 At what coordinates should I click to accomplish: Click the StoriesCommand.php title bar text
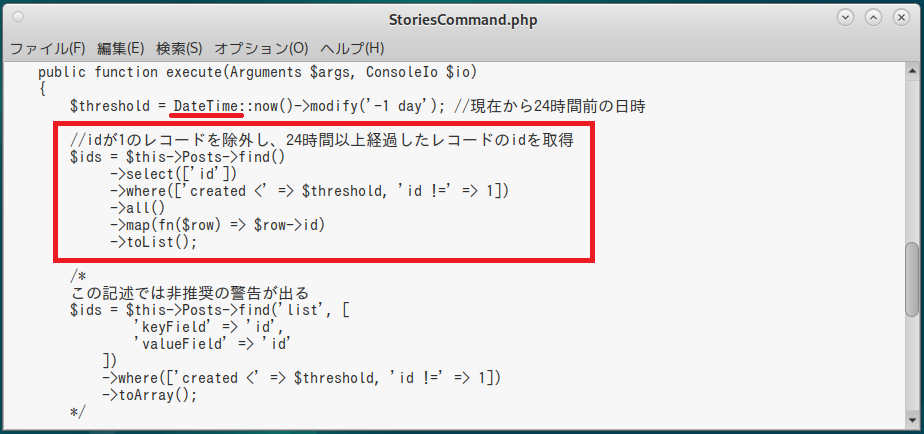click(461, 19)
